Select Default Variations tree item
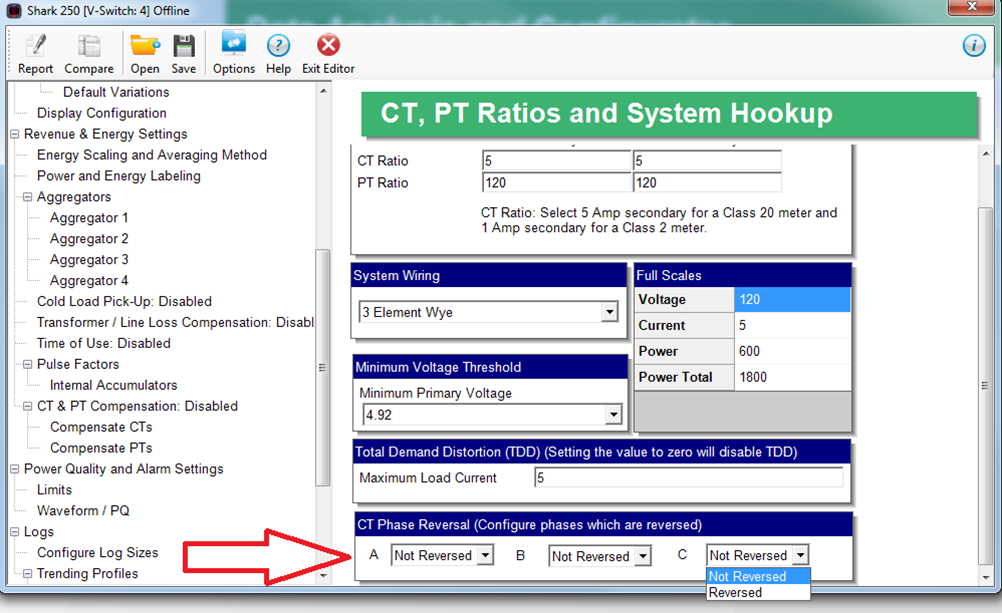 pyautogui.click(x=116, y=92)
